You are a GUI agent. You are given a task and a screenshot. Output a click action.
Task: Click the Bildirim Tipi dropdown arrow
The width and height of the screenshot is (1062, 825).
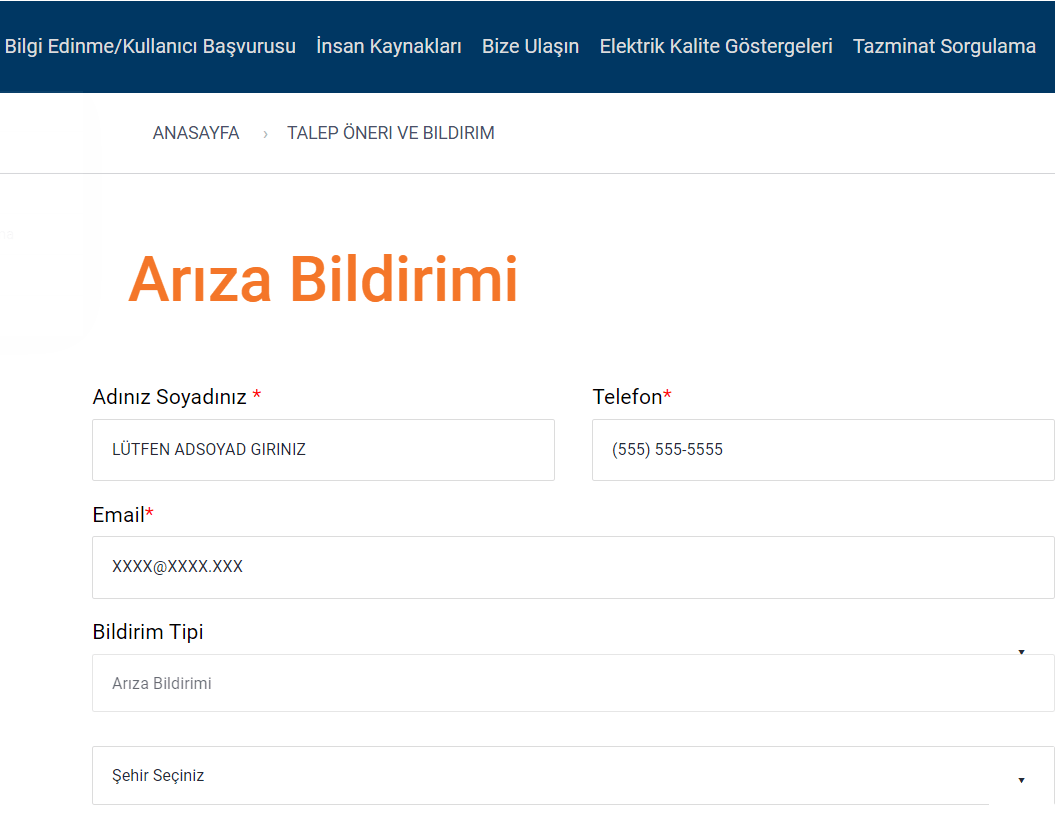[1022, 650]
